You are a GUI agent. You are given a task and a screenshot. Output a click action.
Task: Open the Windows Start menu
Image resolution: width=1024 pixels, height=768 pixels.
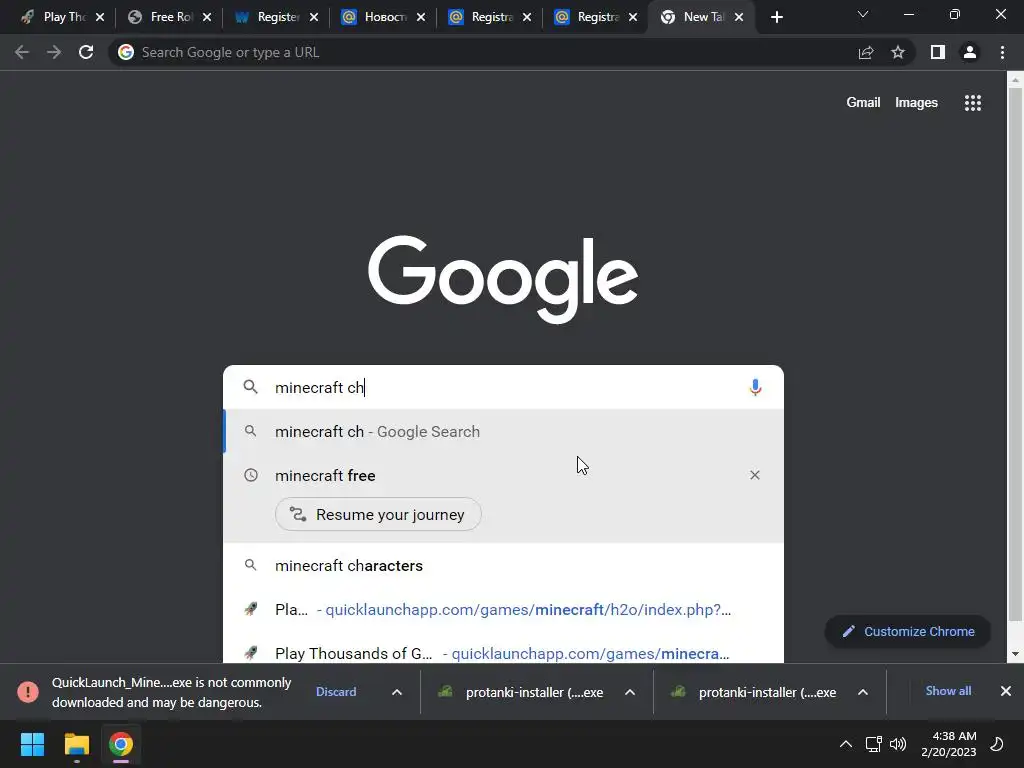click(x=32, y=744)
